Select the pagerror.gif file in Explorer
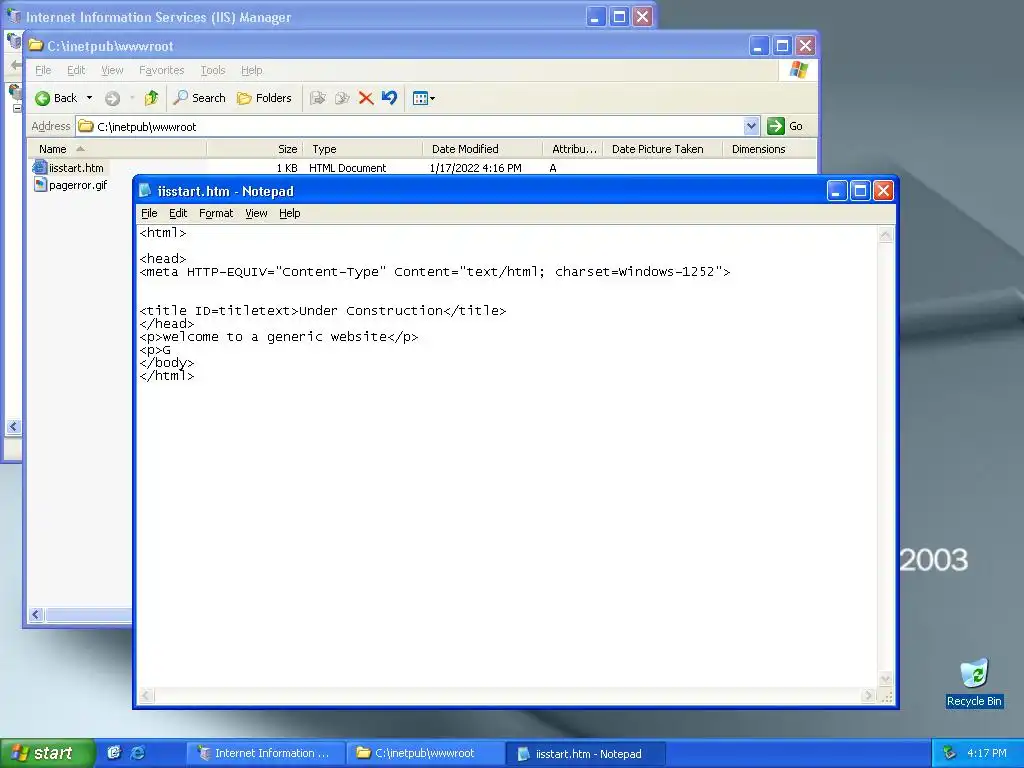Viewport: 1024px width, 768px height. [x=78, y=185]
